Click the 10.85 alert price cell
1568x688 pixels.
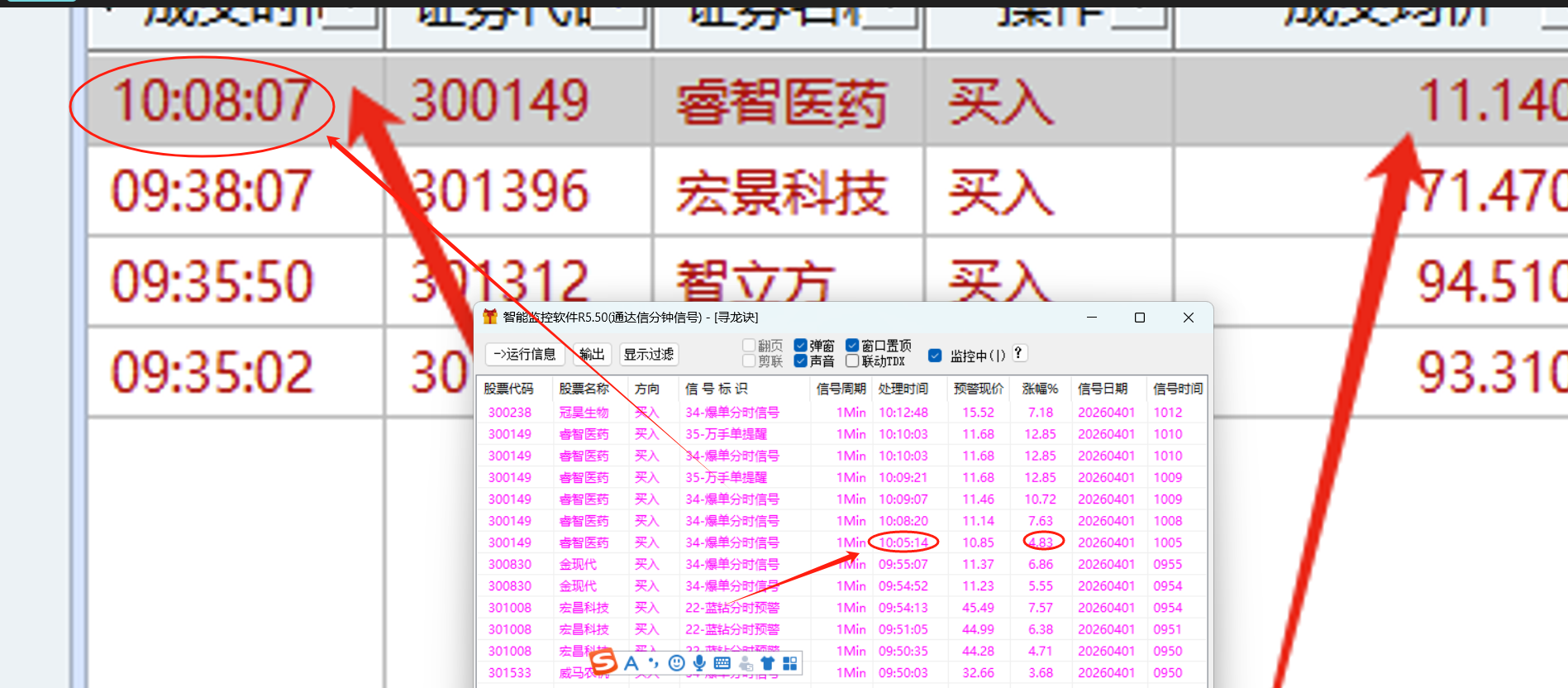click(978, 542)
